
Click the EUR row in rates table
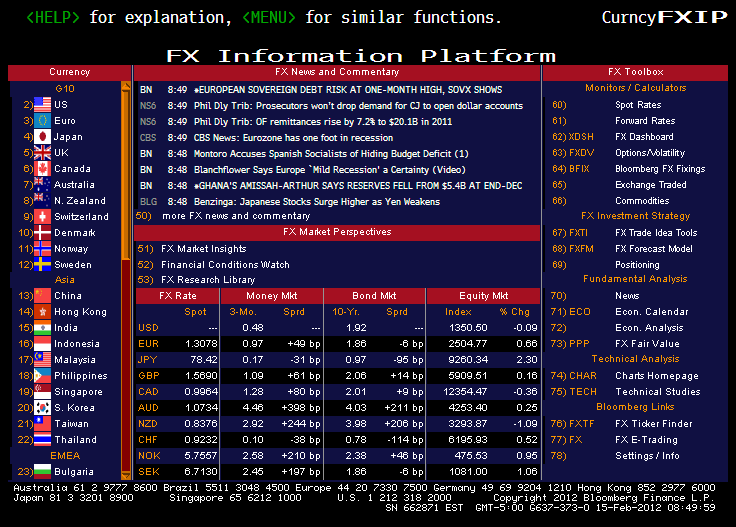[x=148, y=344]
